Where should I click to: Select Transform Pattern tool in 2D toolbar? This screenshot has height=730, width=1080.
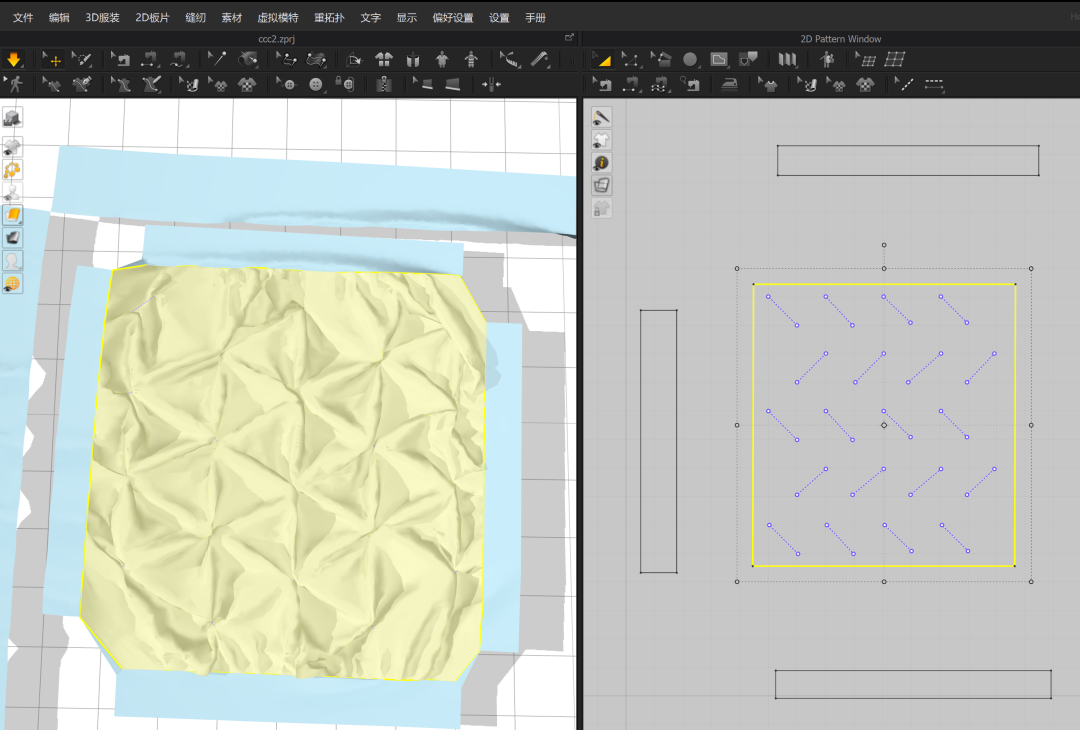pyautogui.click(x=602, y=60)
